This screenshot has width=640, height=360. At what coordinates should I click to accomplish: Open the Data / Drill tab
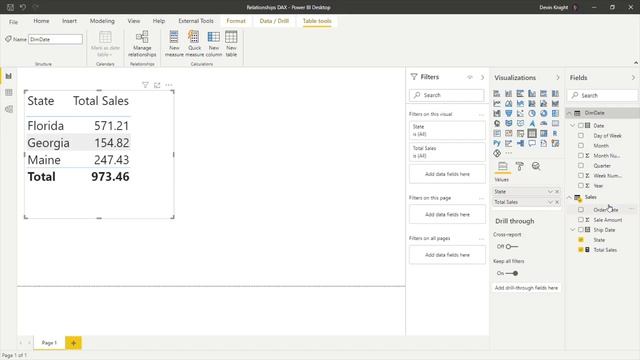click(274, 21)
